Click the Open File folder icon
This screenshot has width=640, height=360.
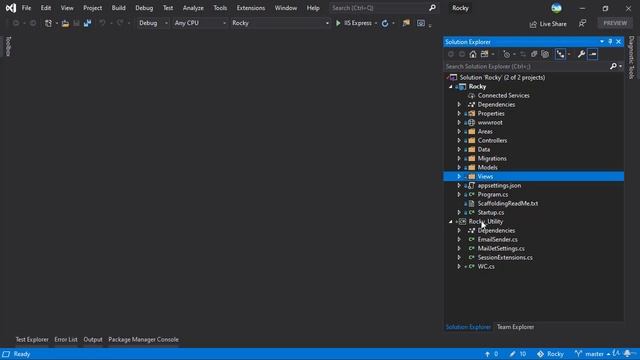coord(65,23)
